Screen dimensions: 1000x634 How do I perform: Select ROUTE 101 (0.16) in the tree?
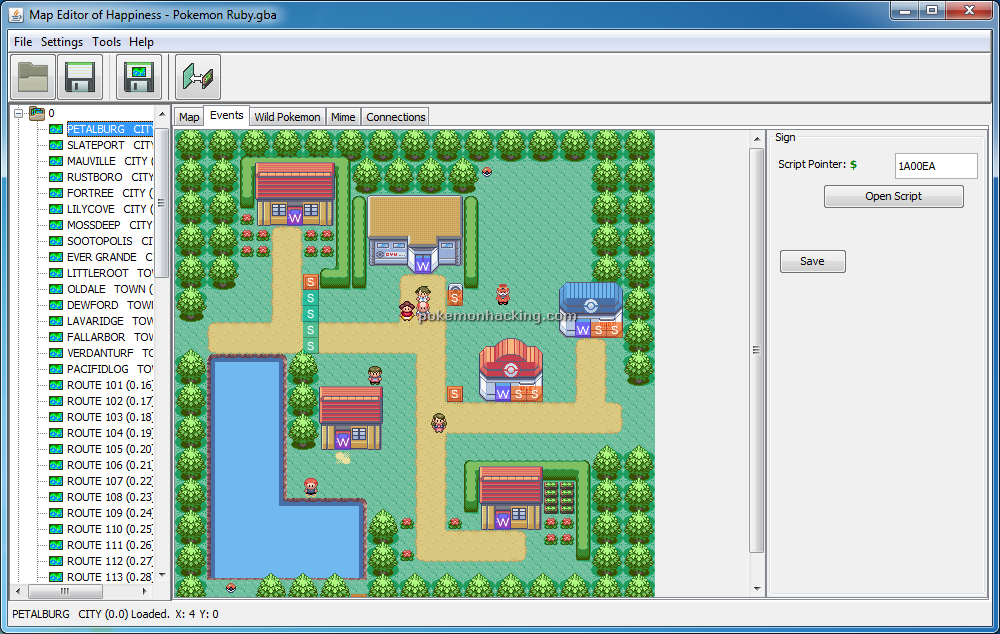[109, 385]
